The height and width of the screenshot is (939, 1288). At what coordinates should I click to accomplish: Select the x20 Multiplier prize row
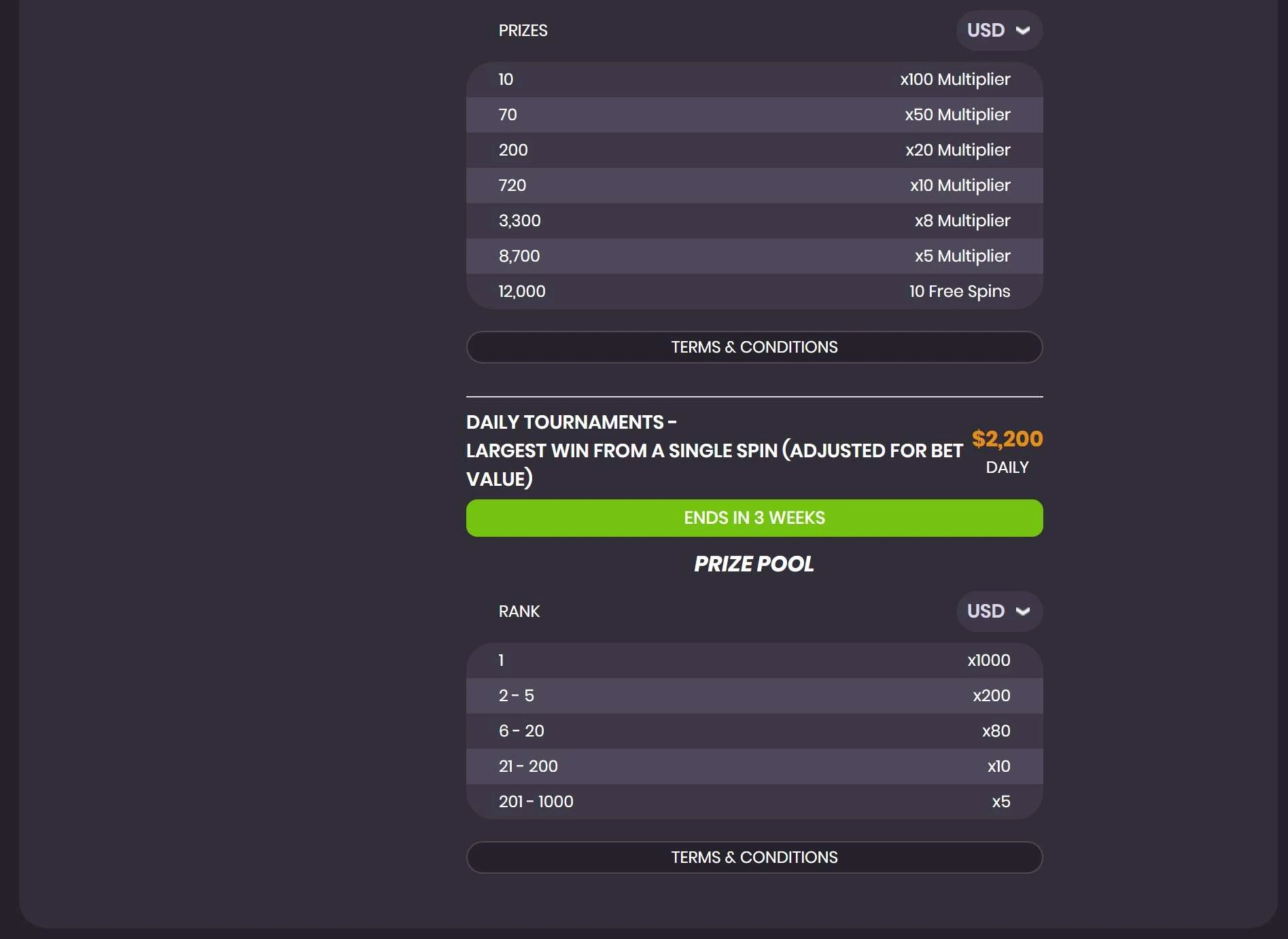click(x=754, y=150)
